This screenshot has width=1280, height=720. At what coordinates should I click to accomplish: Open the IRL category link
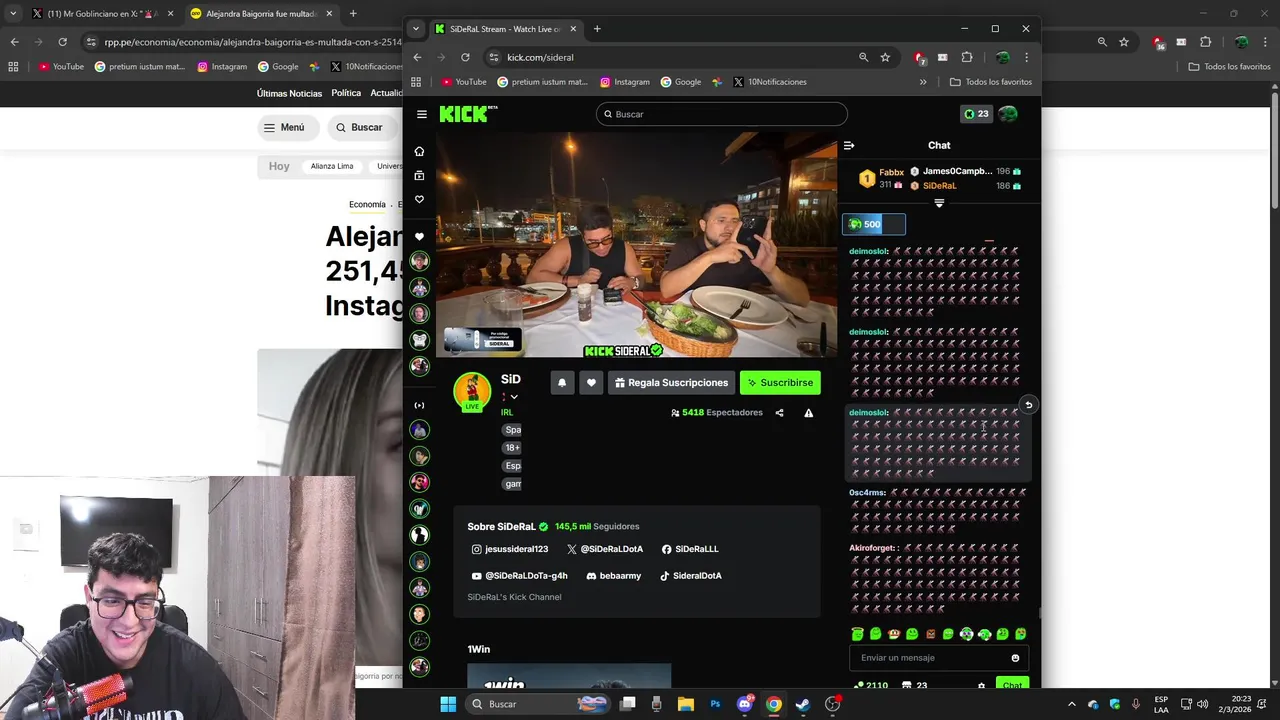[x=507, y=412]
